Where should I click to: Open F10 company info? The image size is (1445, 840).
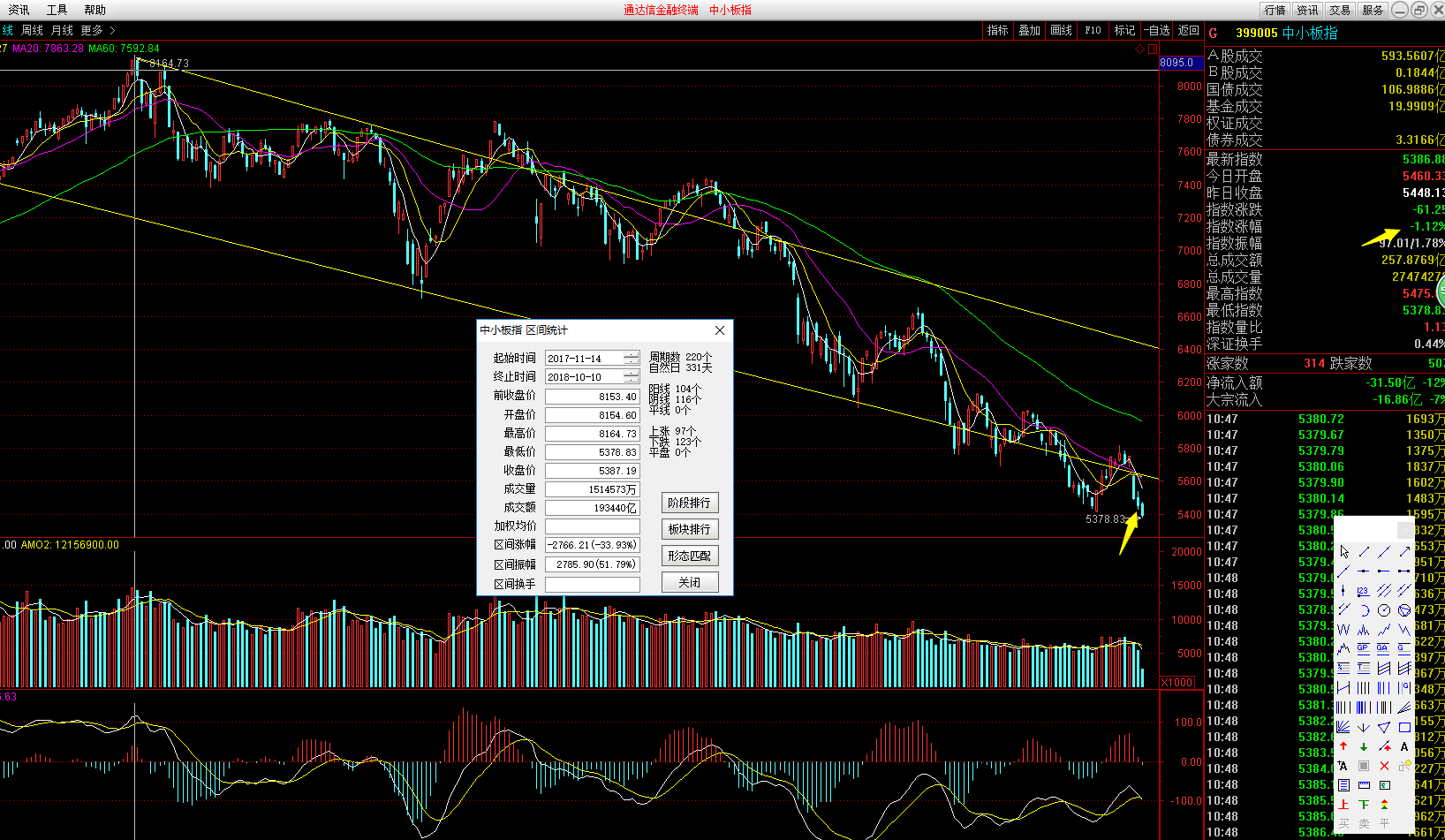(1093, 30)
